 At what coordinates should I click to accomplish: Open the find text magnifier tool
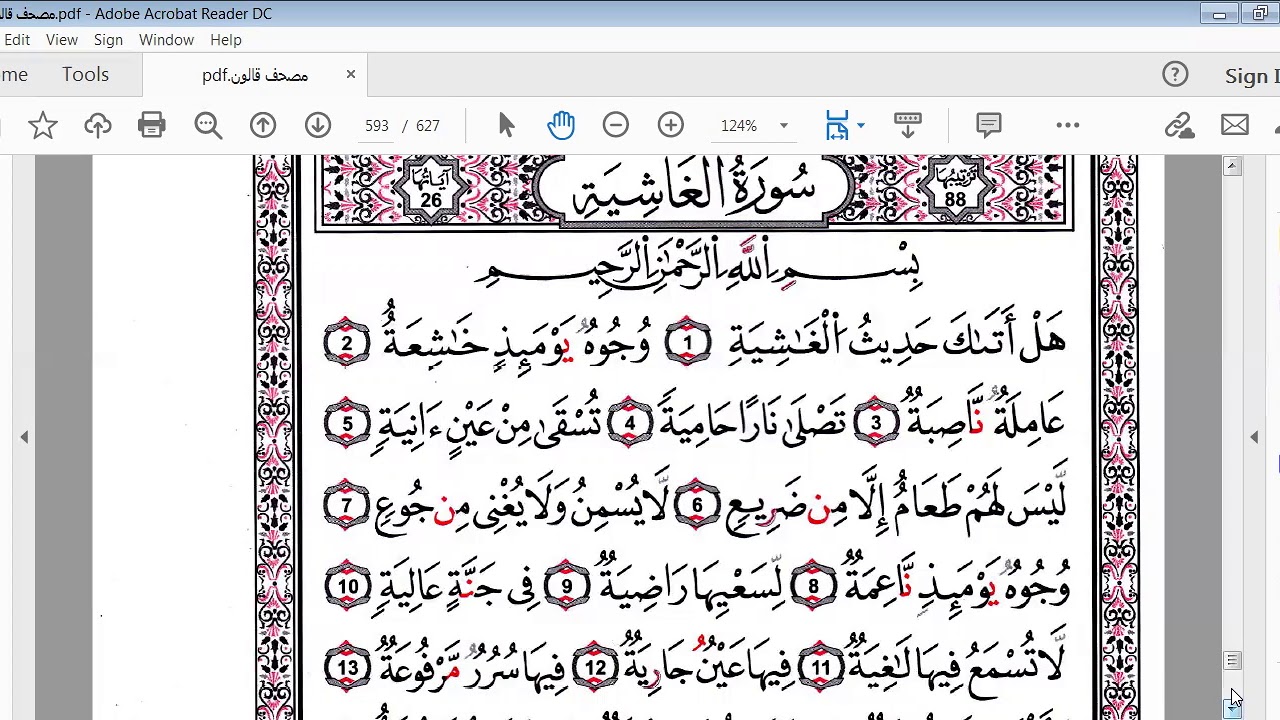[x=208, y=125]
